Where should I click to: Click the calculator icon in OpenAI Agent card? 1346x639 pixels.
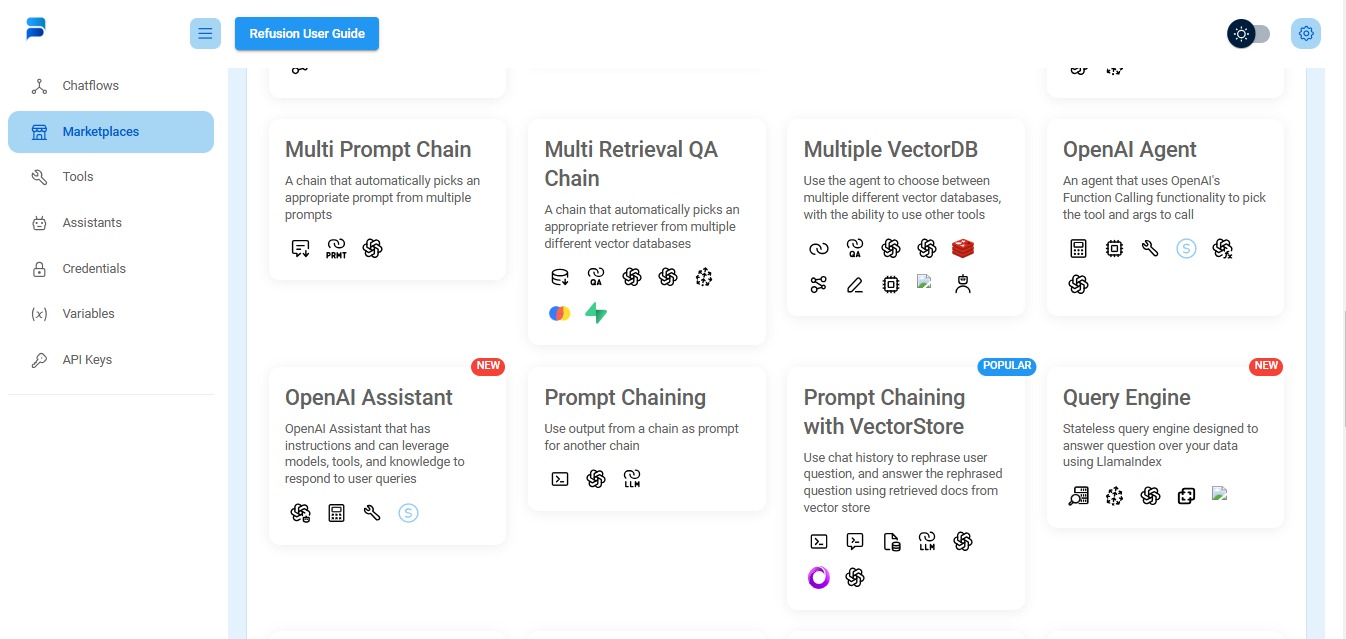[x=1078, y=248]
